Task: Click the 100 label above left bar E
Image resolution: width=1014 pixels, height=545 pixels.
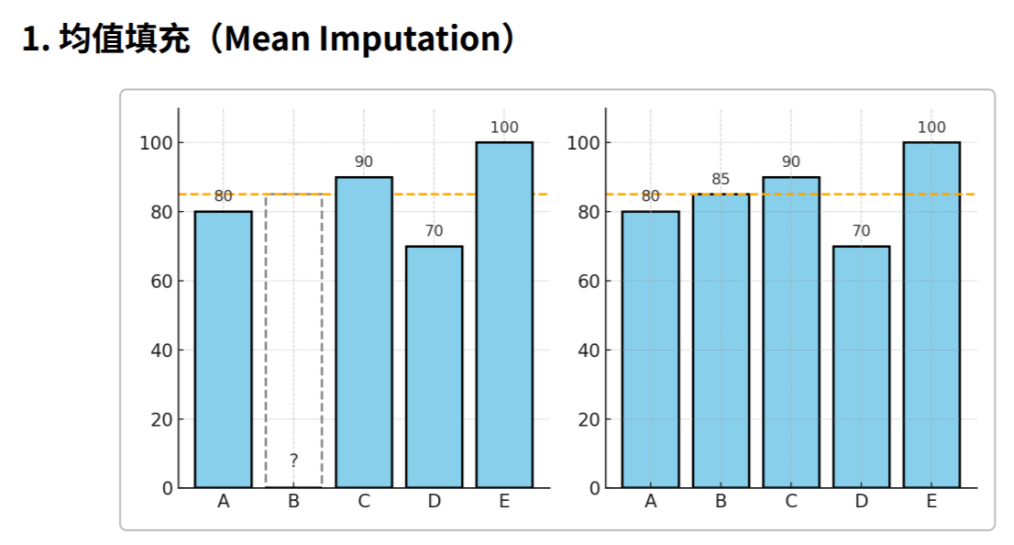Action: [x=504, y=127]
